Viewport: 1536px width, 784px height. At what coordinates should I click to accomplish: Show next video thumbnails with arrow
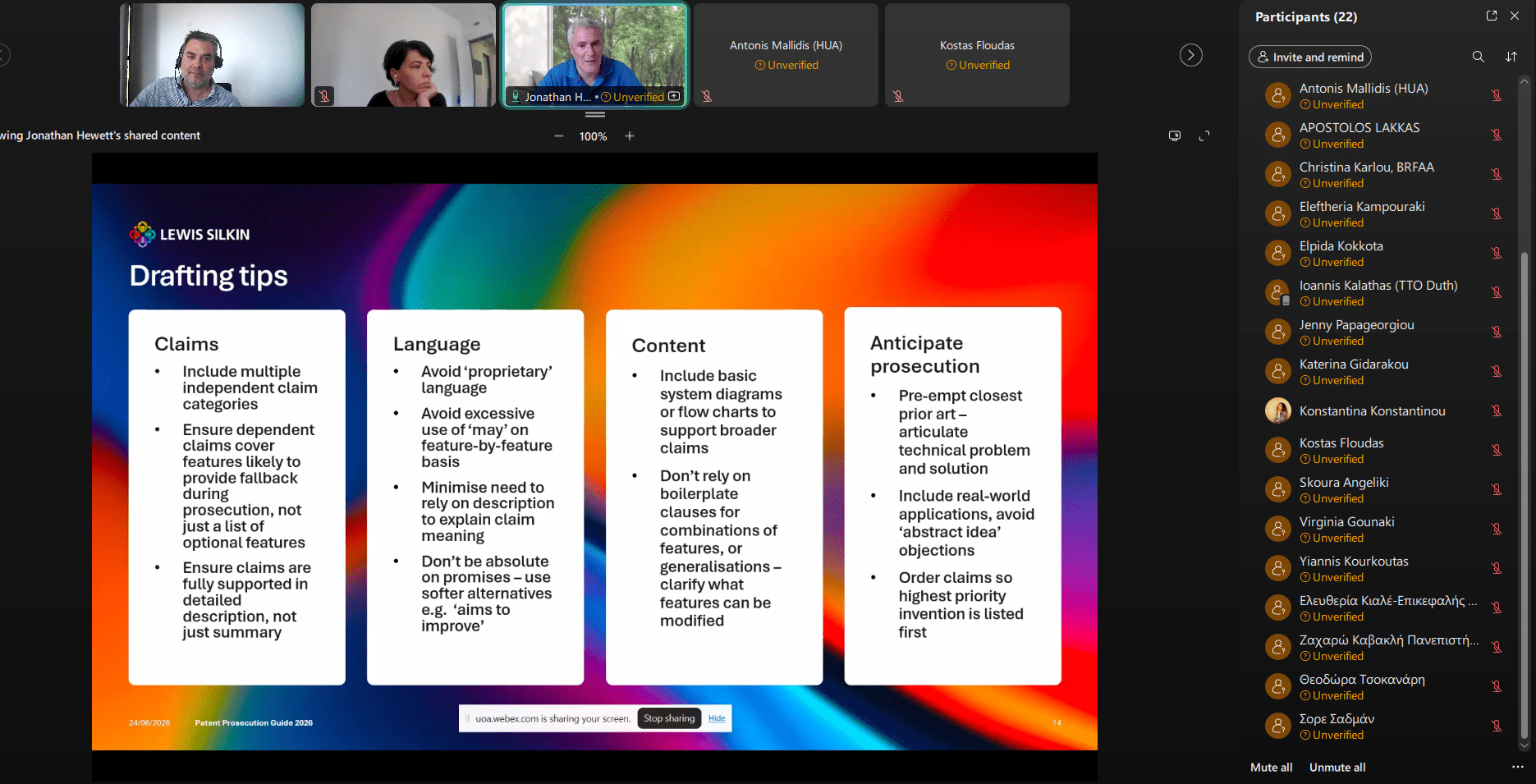tap(1191, 55)
